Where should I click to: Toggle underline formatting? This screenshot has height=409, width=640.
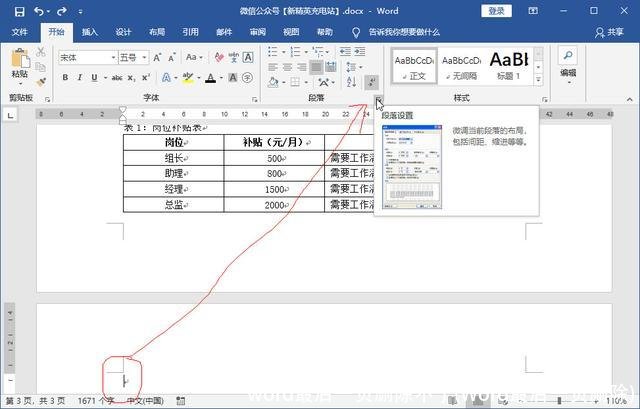click(x=94, y=78)
